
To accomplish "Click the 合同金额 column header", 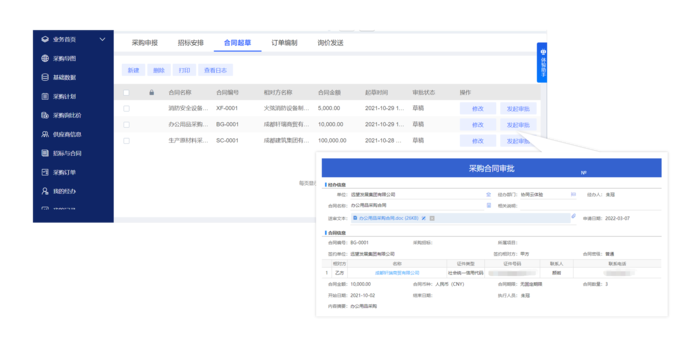I will (329, 92).
